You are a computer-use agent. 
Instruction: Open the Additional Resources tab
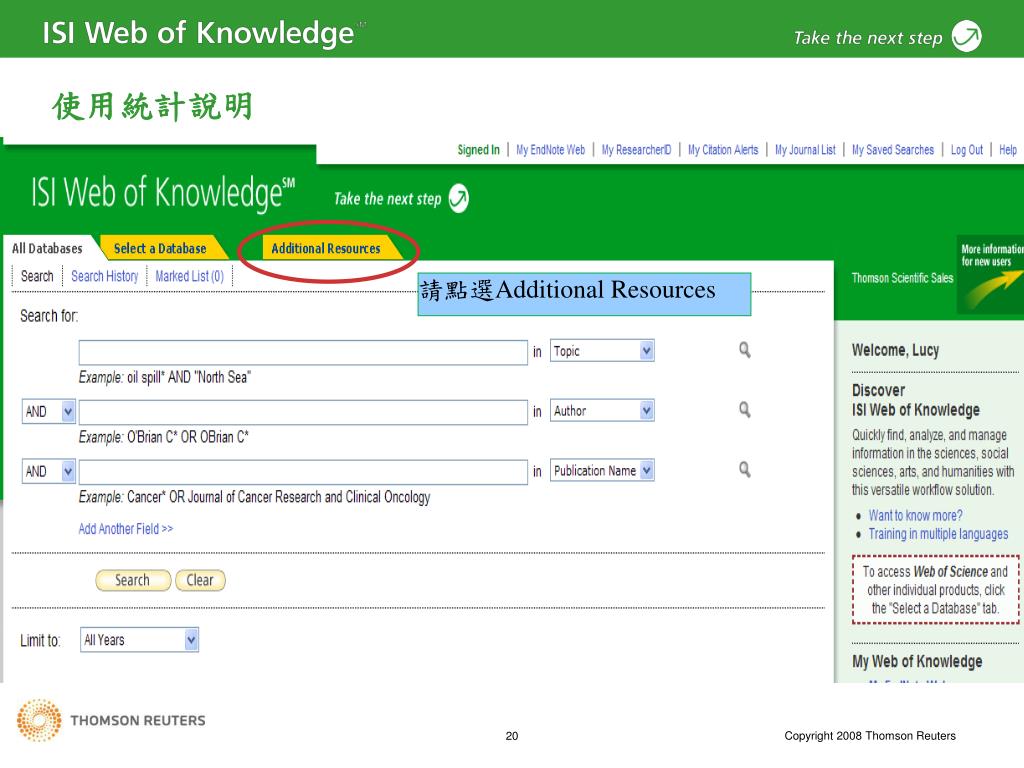(x=326, y=248)
